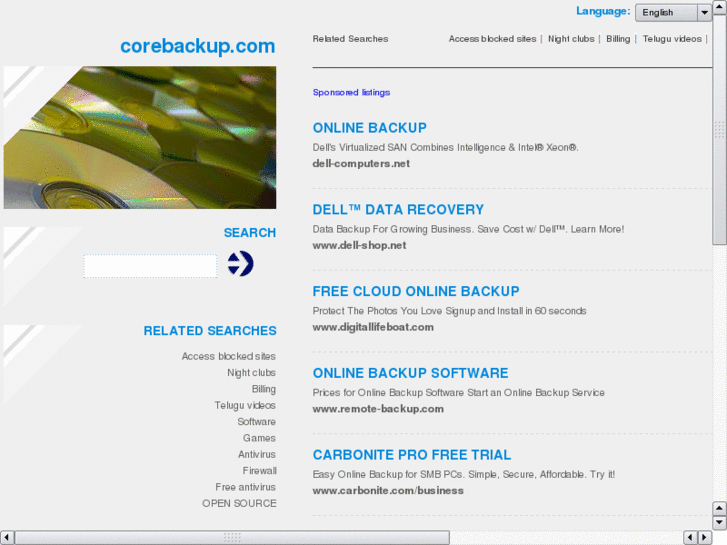Open Free antivirus in sidebar related searches
Viewport: 727px width, 545px height.
tap(245, 487)
